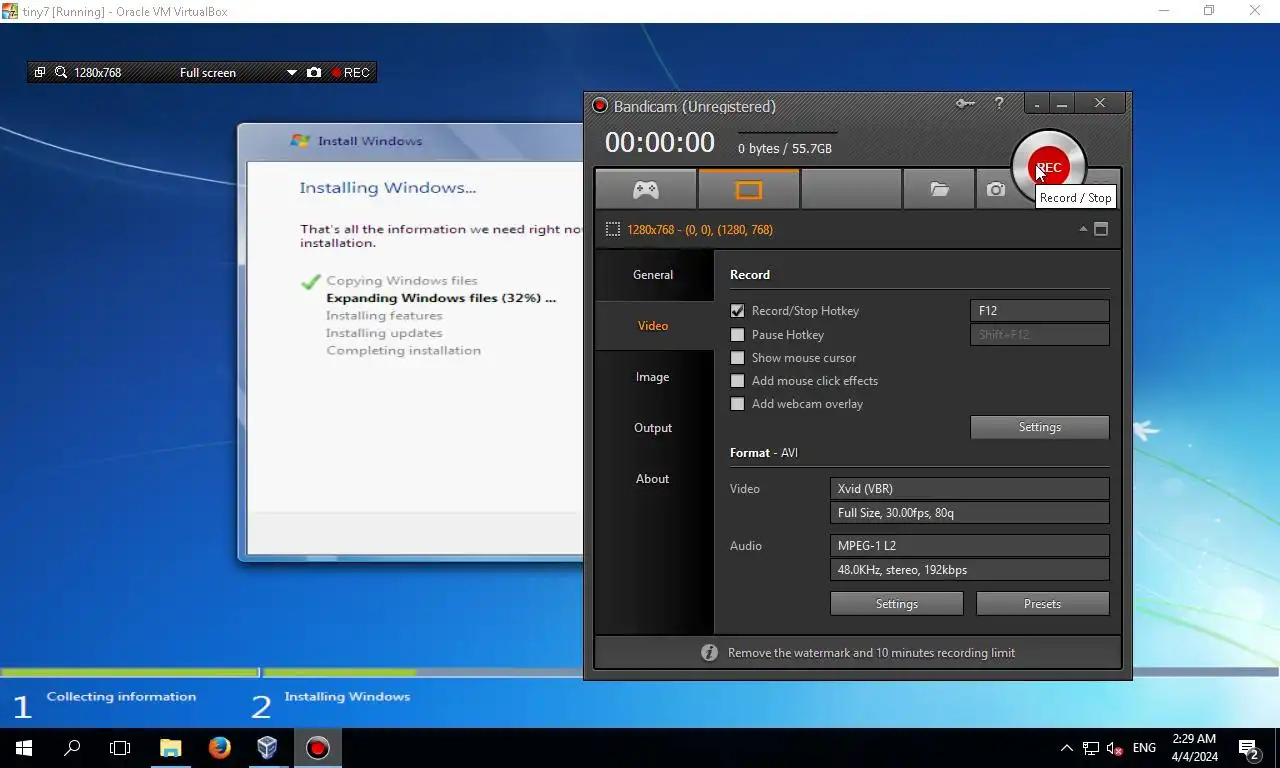1280x768 pixels.
Task: Click the ENG language indicator
Action: tap(1145, 748)
